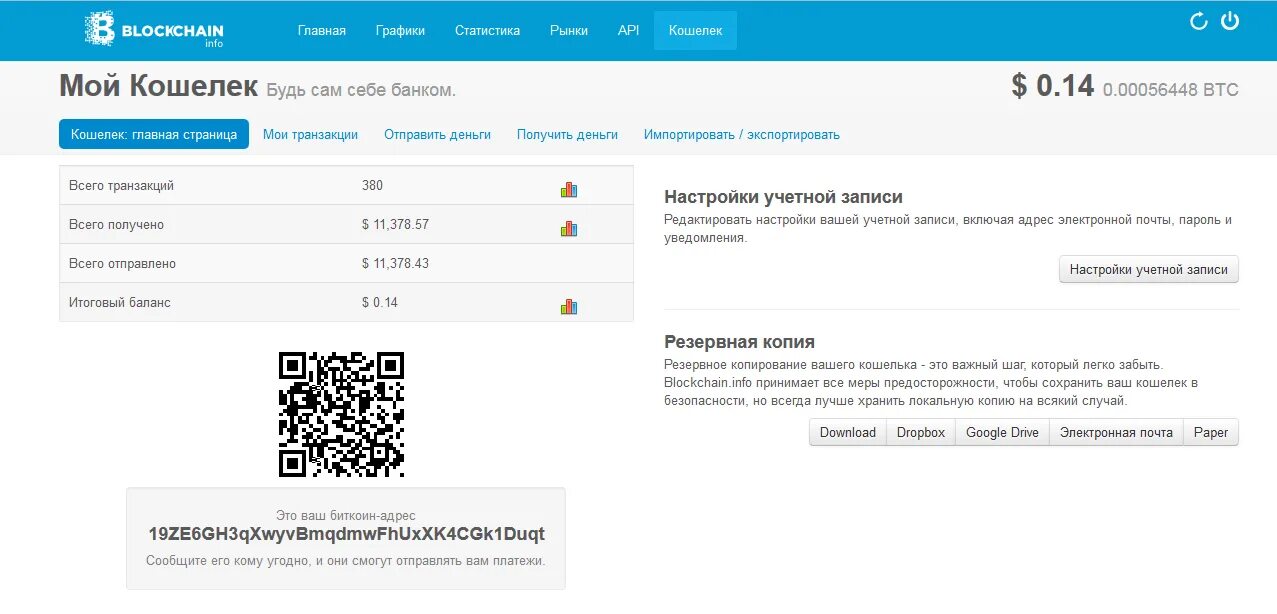The image size is (1277, 614).
Task: Click the Blockchain.info logo
Action: pyautogui.click(x=154, y=30)
